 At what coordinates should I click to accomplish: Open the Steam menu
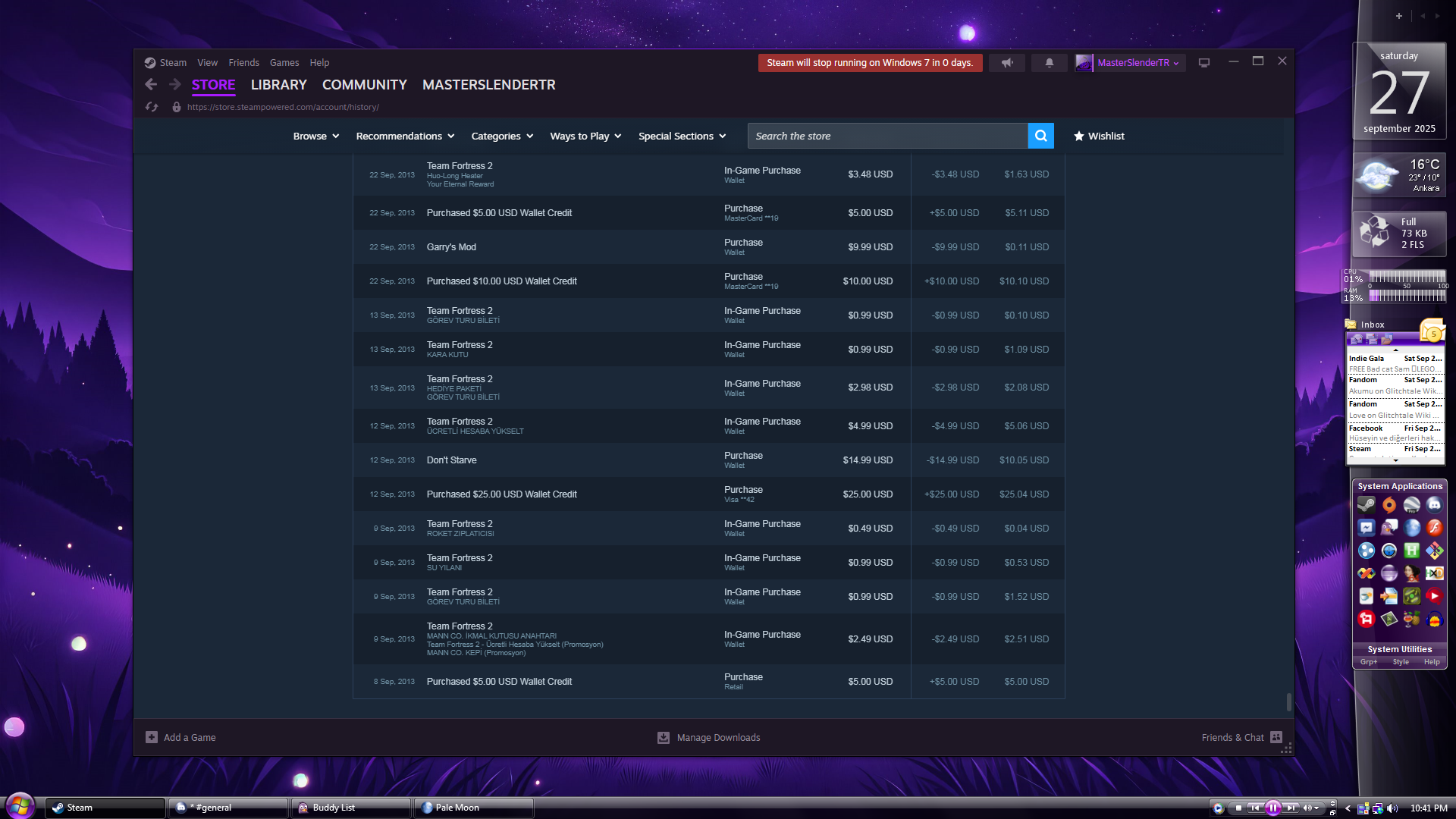(x=173, y=63)
